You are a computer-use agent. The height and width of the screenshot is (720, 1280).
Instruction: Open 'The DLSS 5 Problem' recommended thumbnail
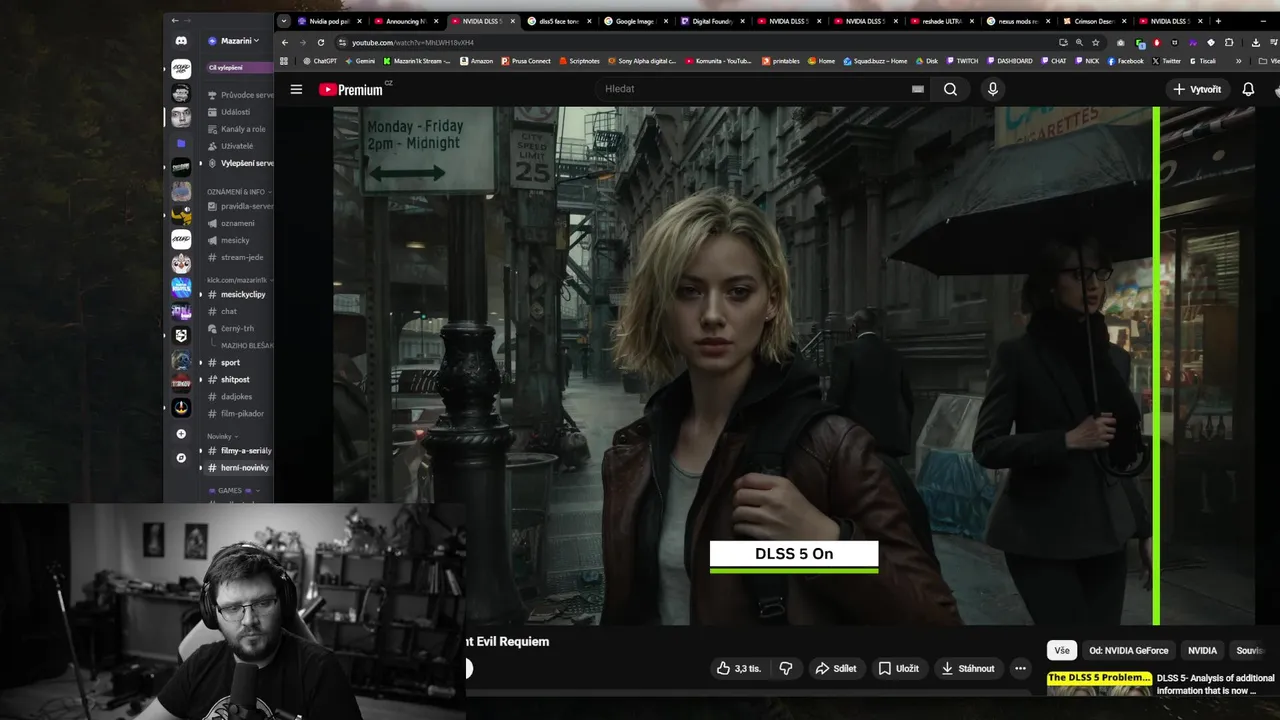(1099, 684)
